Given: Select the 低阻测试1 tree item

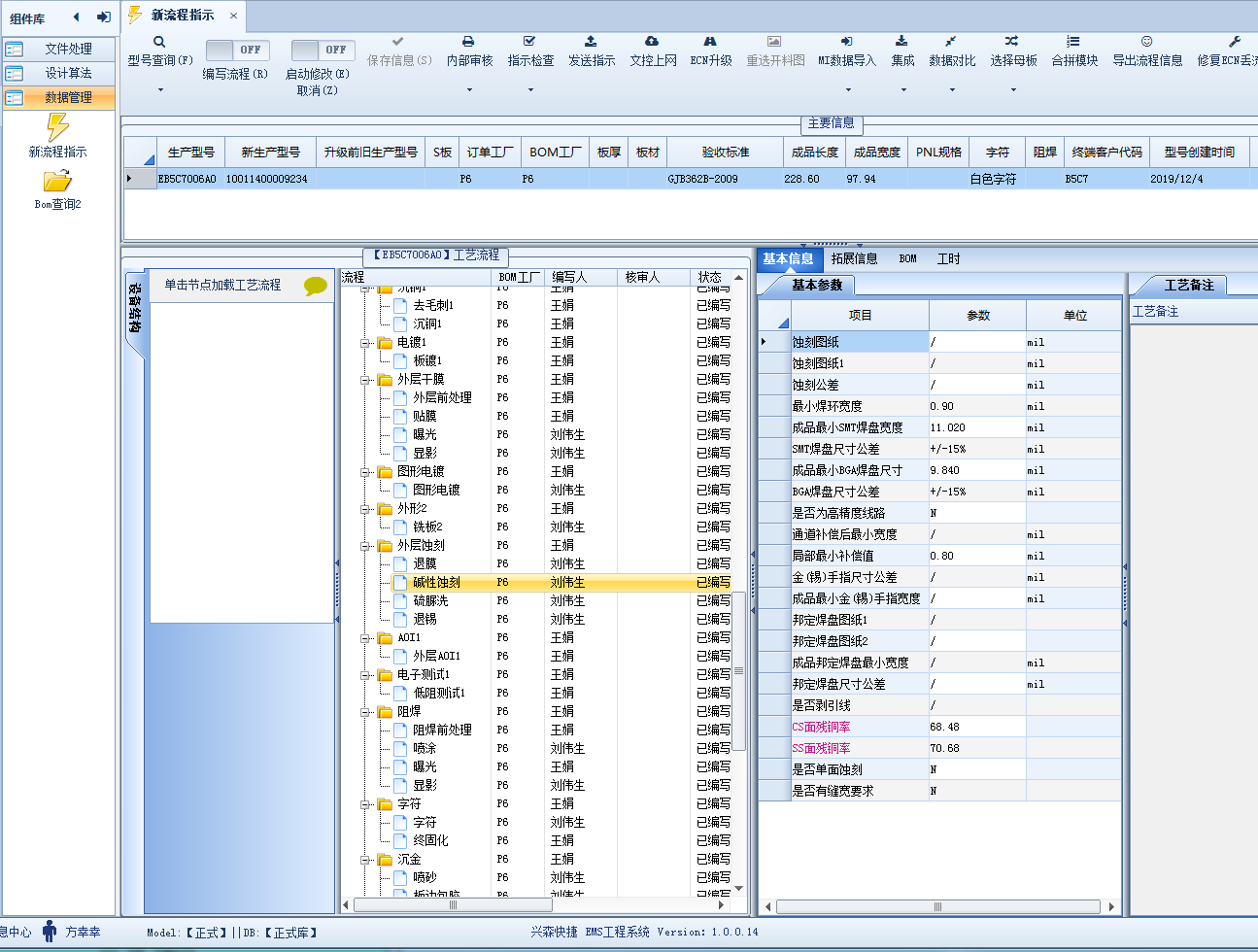Looking at the screenshot, I should click(x=439, y=694).
